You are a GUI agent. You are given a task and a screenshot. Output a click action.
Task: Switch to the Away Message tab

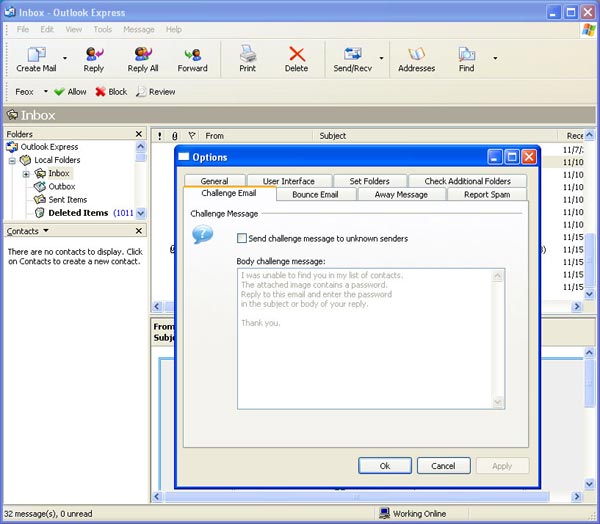(x=401, y=194)
